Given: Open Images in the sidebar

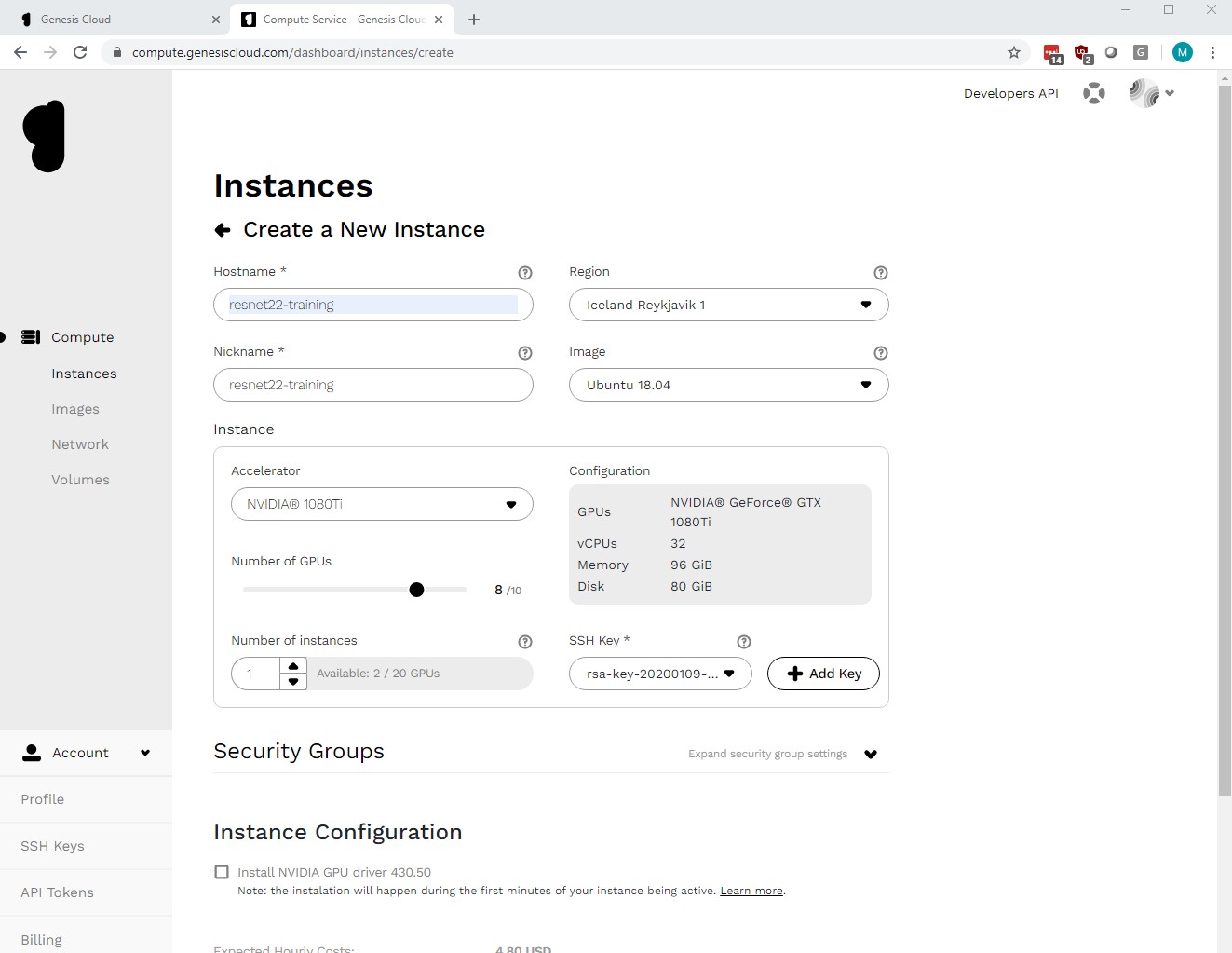Looking at the screenshot, I should pos(75,409).
